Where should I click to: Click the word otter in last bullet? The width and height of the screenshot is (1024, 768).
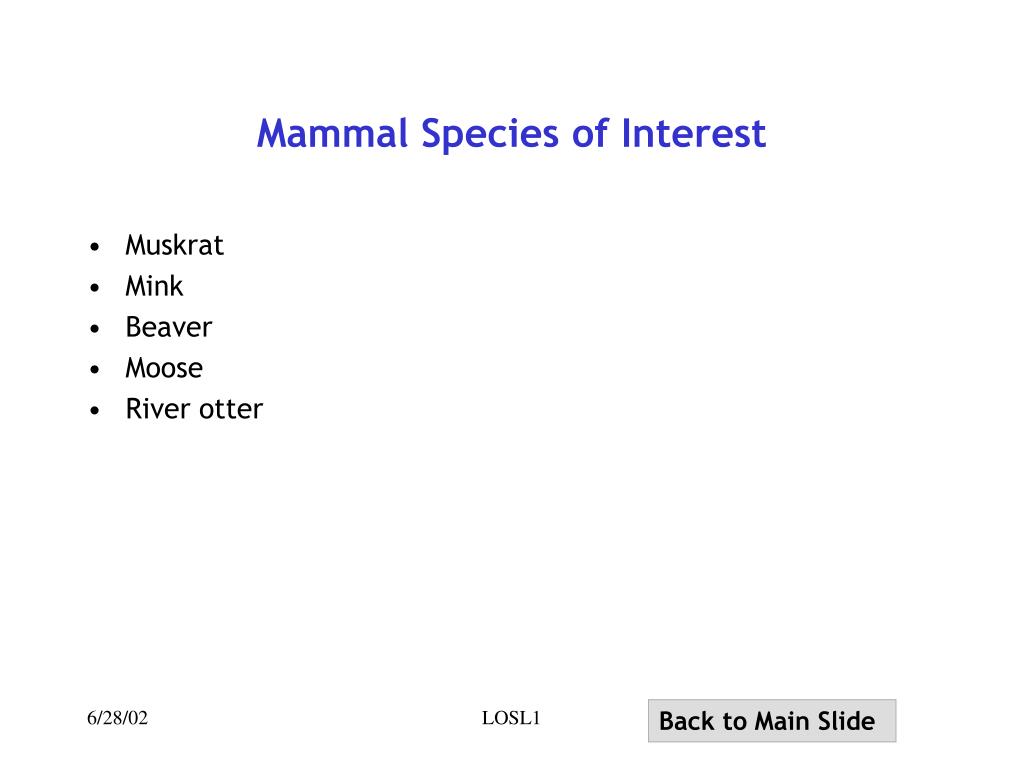[x=231, y=409]
